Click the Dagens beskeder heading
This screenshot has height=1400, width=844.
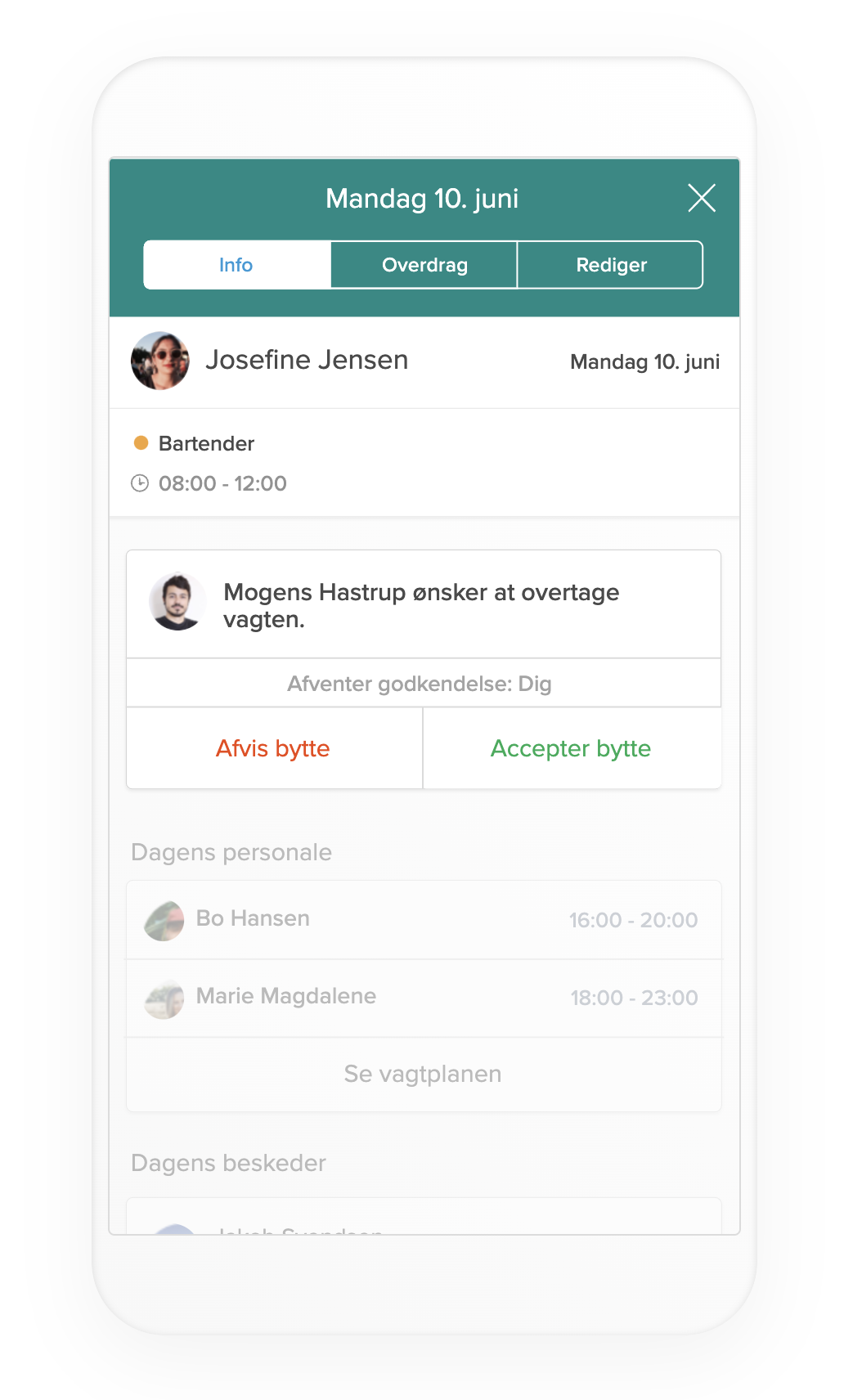(228, 1163)
